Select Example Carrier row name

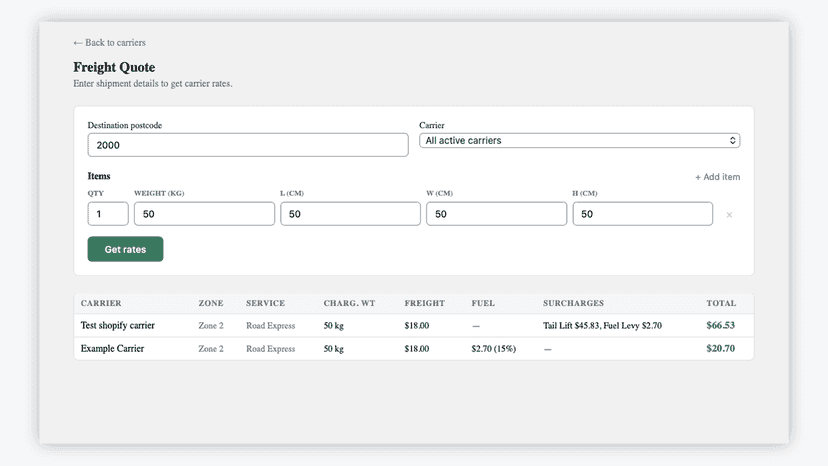click(112, 349)
